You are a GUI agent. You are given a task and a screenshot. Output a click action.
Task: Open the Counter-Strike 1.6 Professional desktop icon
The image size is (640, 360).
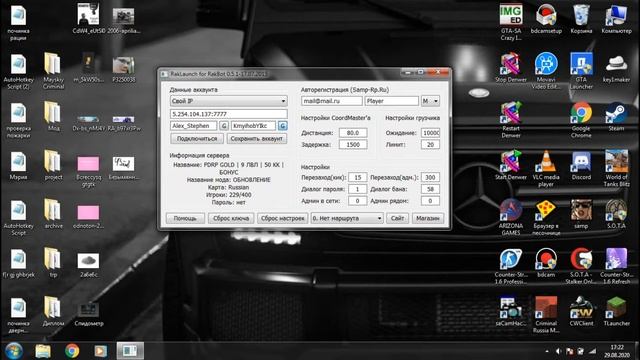511,265
